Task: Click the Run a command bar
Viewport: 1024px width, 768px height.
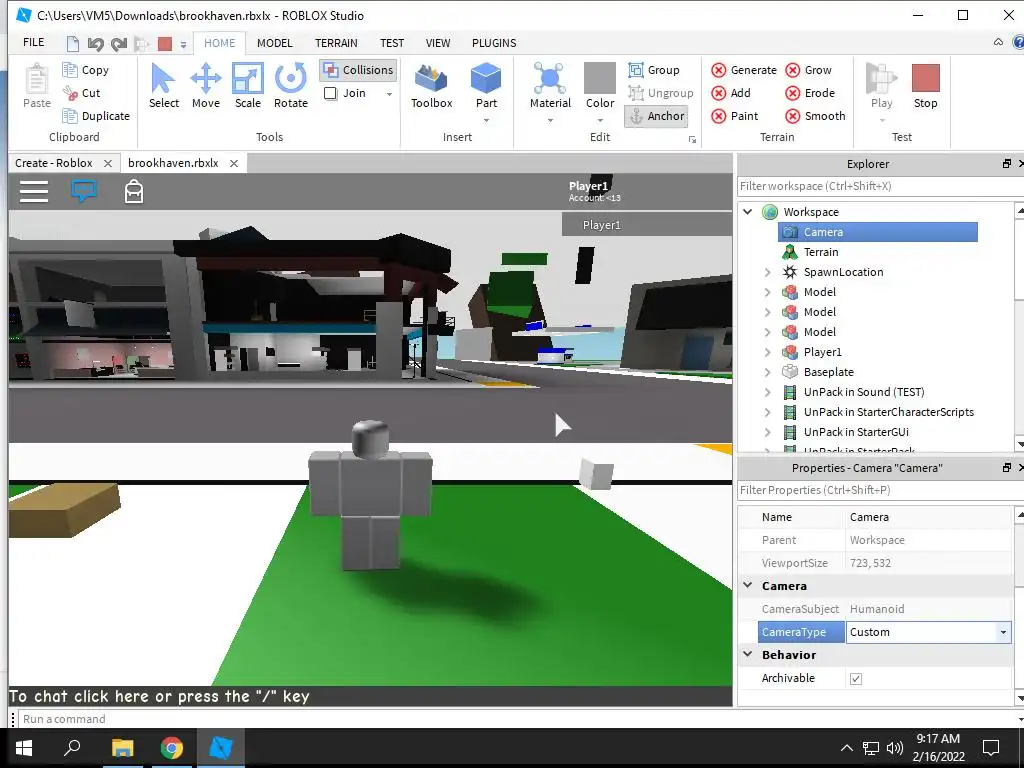Action: coord(516,719)
